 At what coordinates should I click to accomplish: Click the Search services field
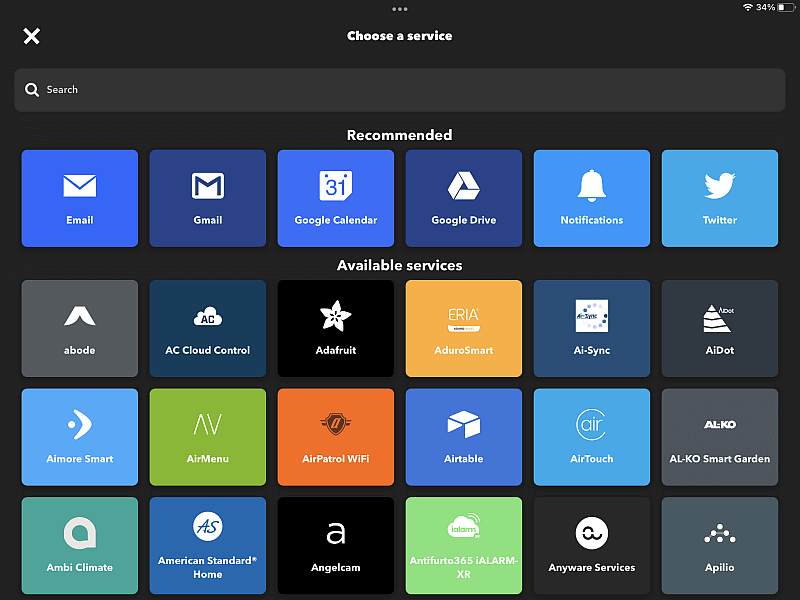(x=399, y=90)
